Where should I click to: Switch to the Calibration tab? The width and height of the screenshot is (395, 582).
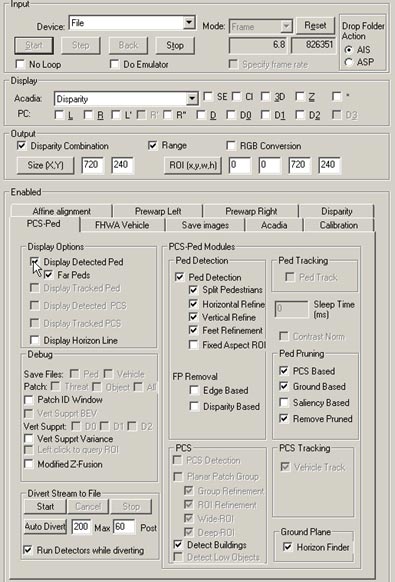(339, 225)
